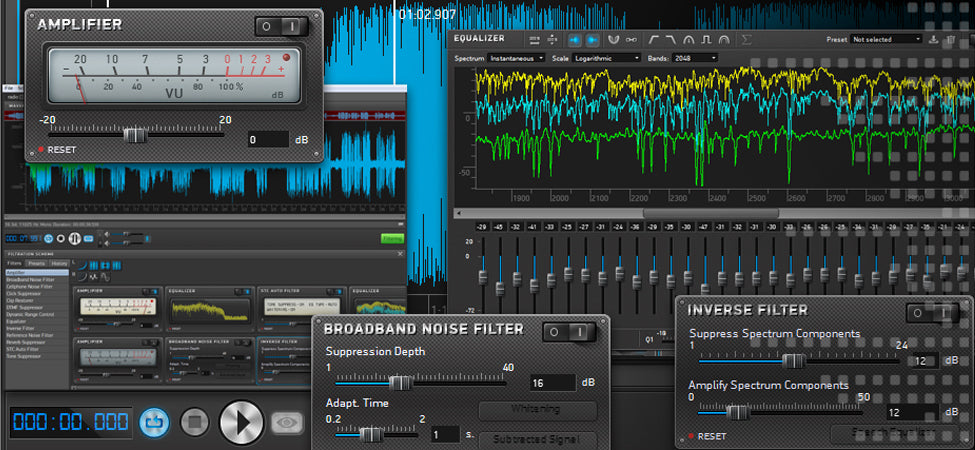Expand the Preset Not selected dropdown

pos(886,39)
